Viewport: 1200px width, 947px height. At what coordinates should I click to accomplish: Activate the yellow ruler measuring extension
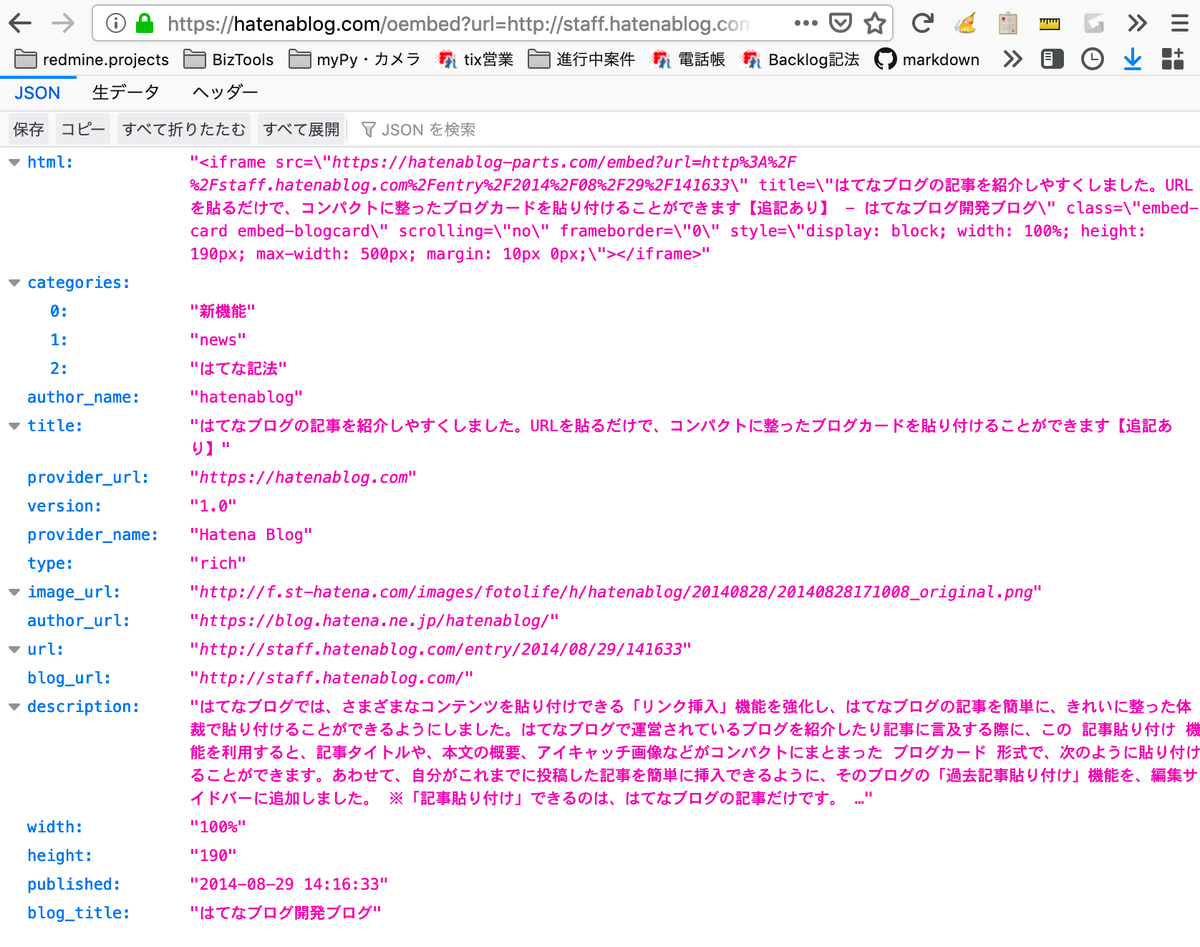pos(1050,23)
